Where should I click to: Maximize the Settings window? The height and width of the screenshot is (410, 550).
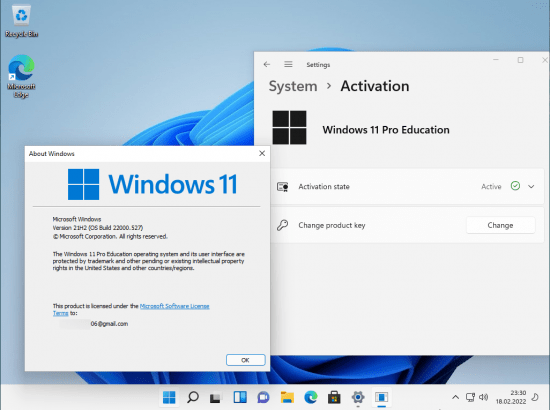tap(521, 60)
